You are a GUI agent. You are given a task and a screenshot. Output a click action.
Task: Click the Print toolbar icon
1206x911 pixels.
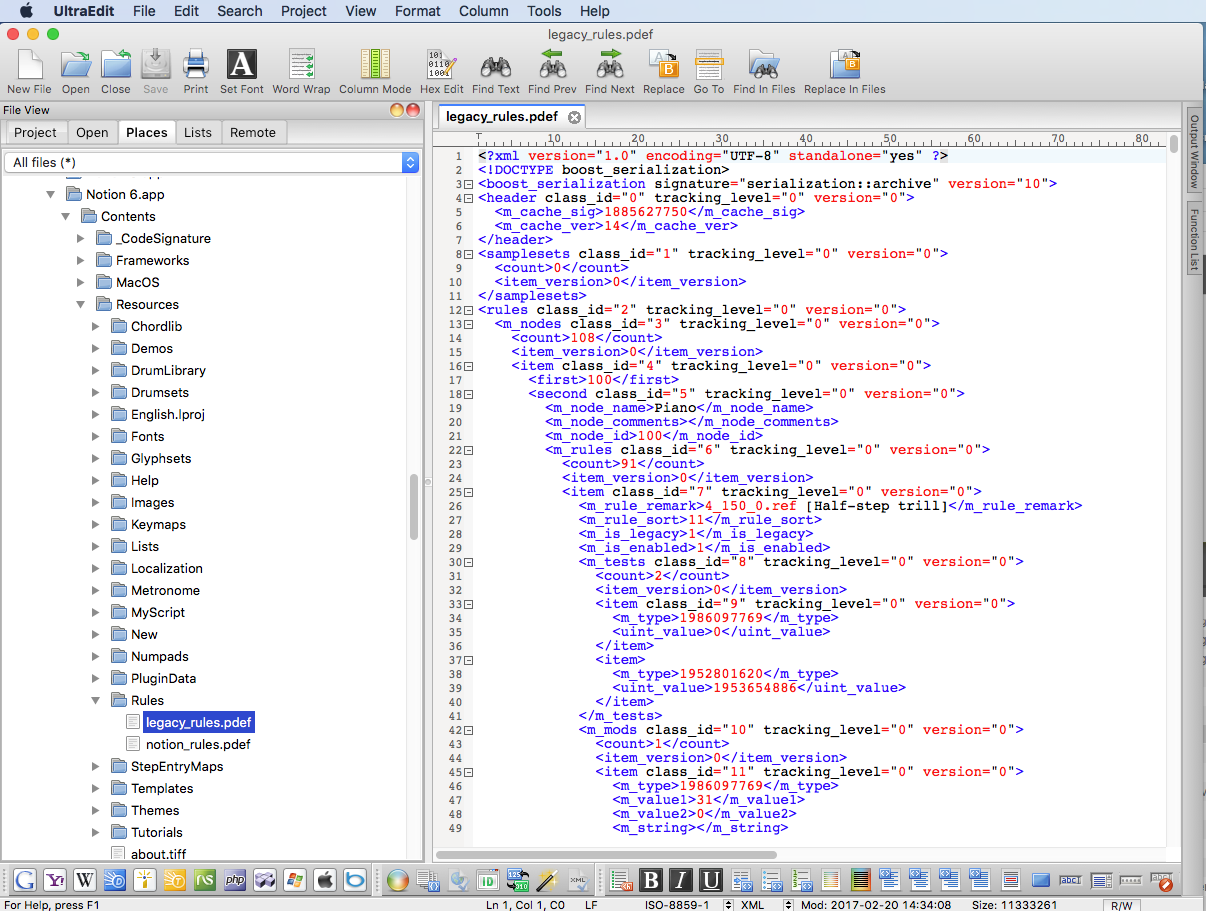[196, 70]
